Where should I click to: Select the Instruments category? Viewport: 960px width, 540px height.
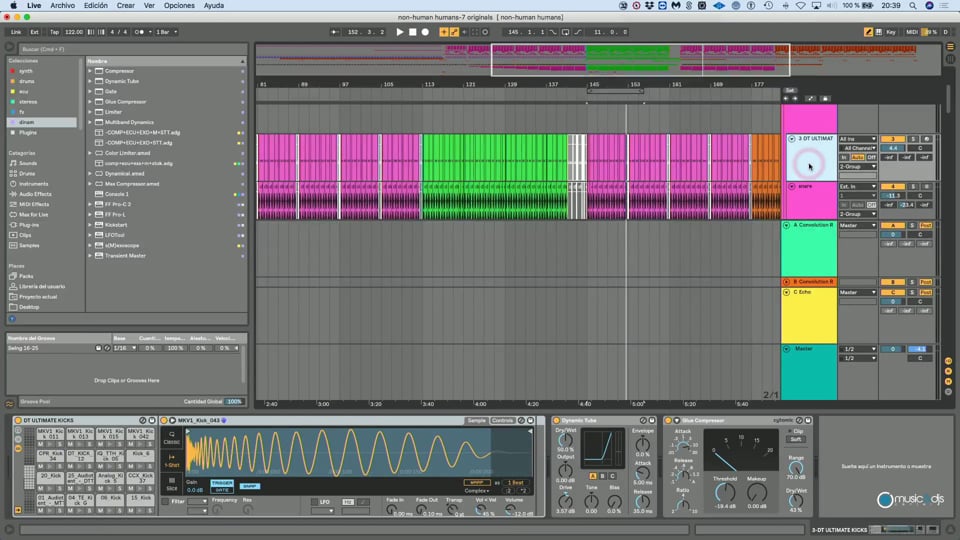[x=34, y=184]
